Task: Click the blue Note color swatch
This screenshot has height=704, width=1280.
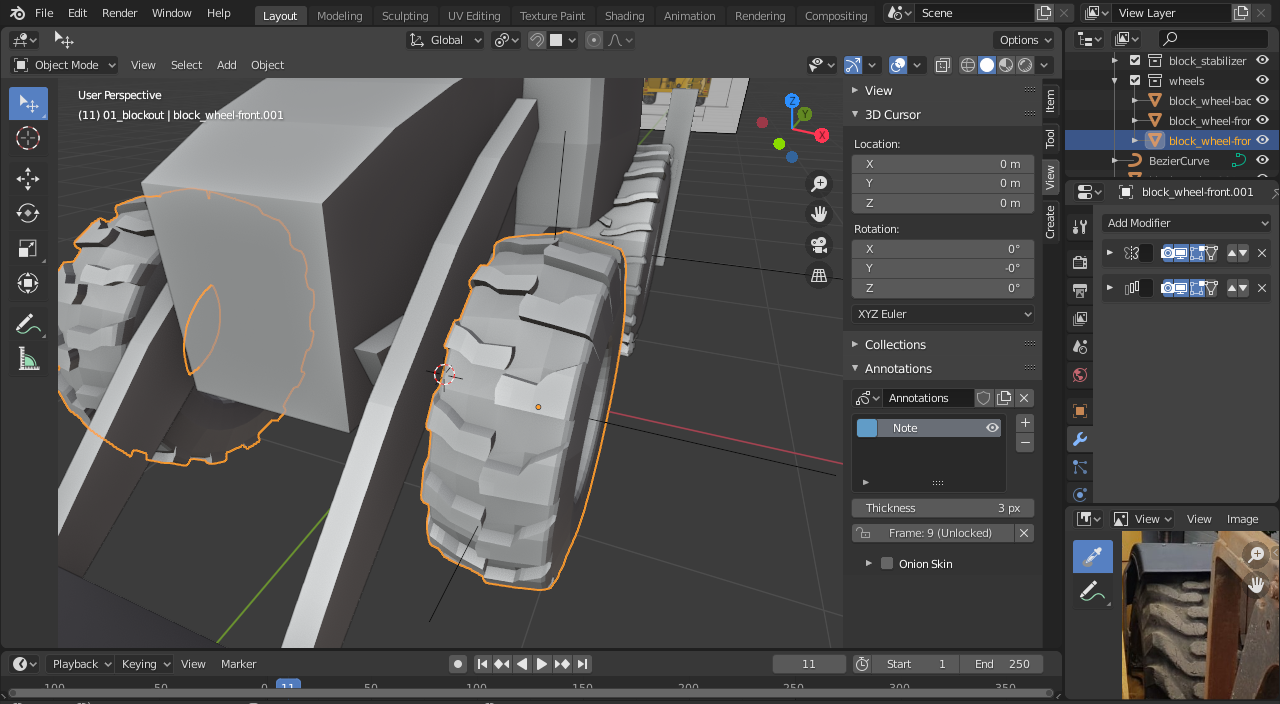Action: 867,428
